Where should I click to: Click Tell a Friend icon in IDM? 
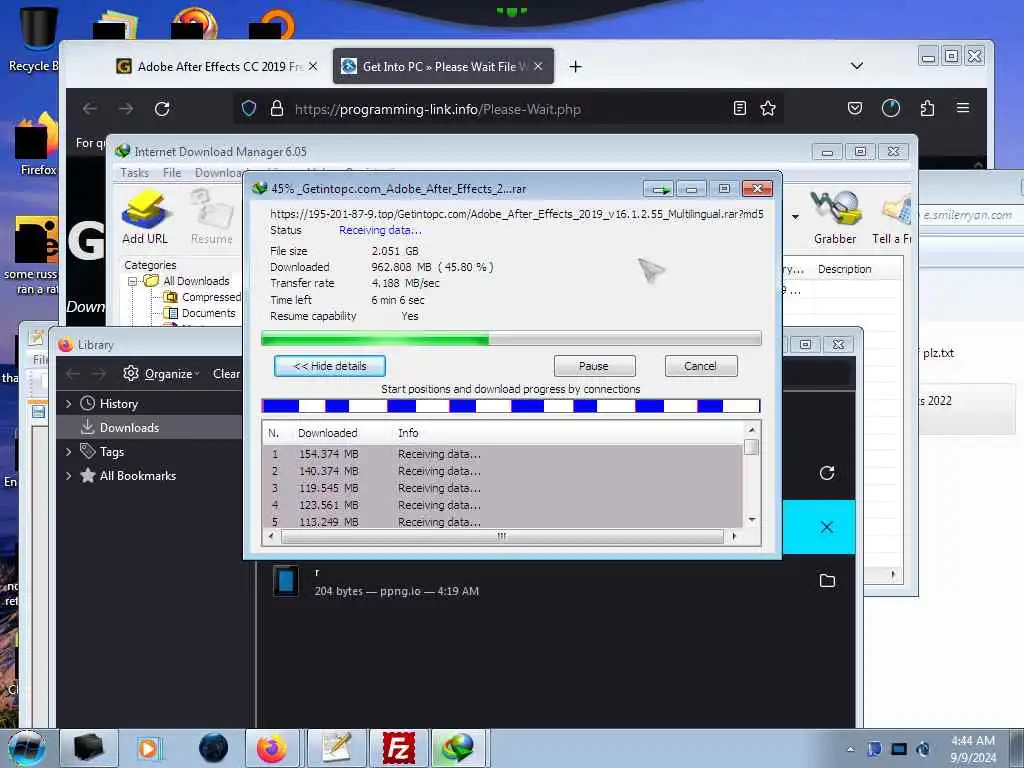pos(892,217)
